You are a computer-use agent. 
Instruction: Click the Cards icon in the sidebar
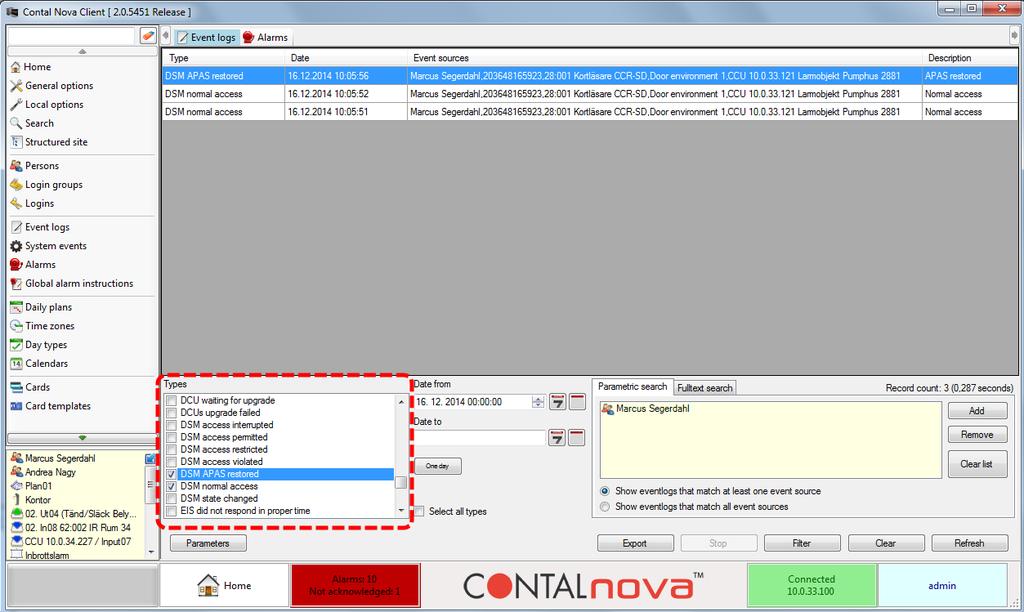(16, 387)
